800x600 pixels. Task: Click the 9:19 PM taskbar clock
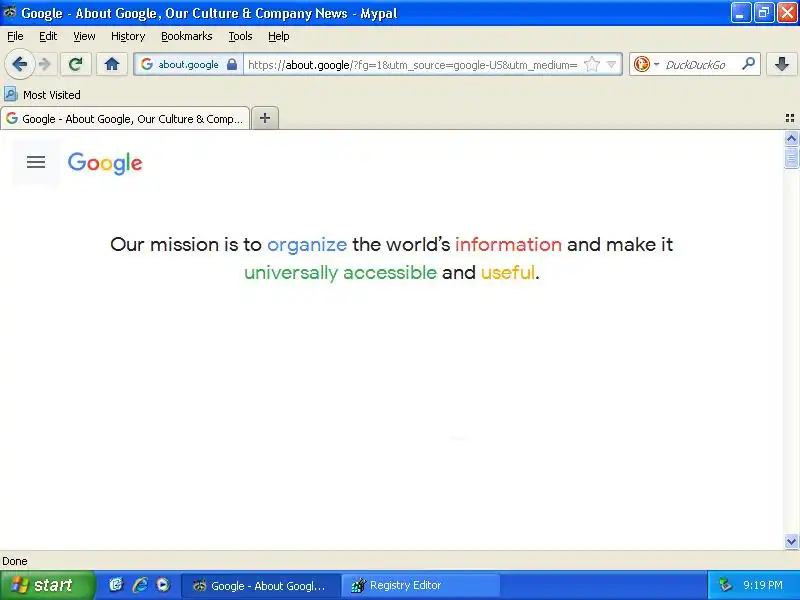[763, 585]
